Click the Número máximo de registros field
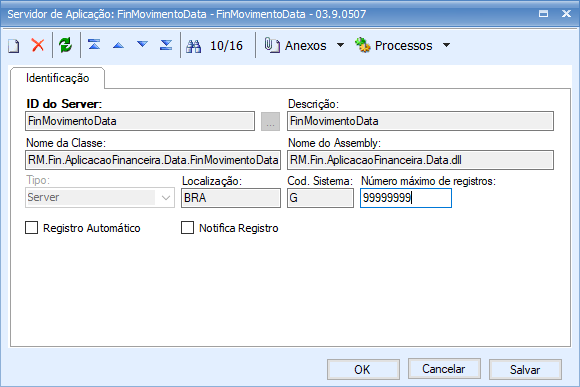Screen dimensions: 580x387 pos(406,198)
